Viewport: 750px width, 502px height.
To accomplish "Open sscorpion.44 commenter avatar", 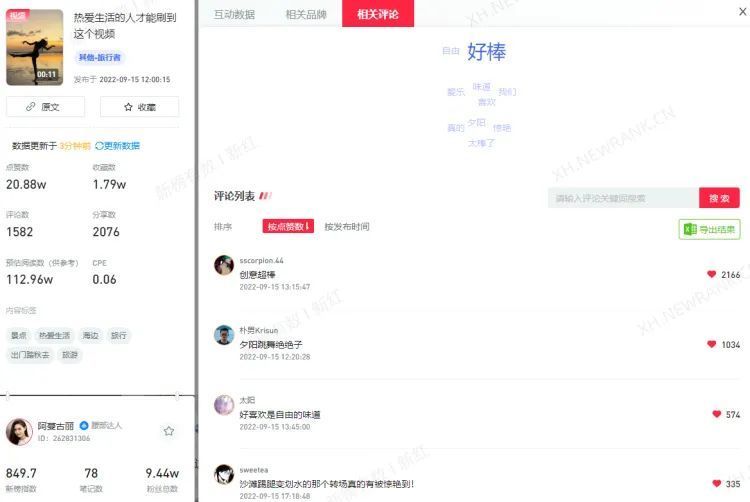I will pos(224,265).
